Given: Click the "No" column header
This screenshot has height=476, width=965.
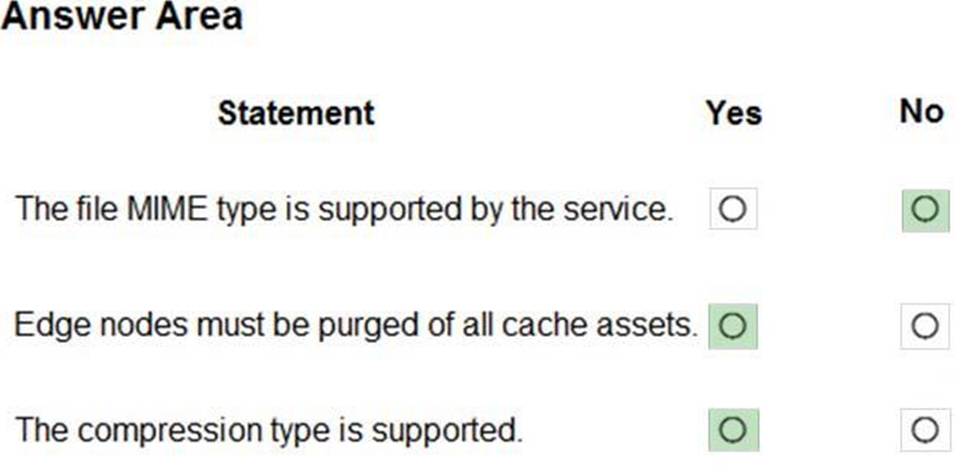Looking at the screenshot, I should (x=921, y=111).
